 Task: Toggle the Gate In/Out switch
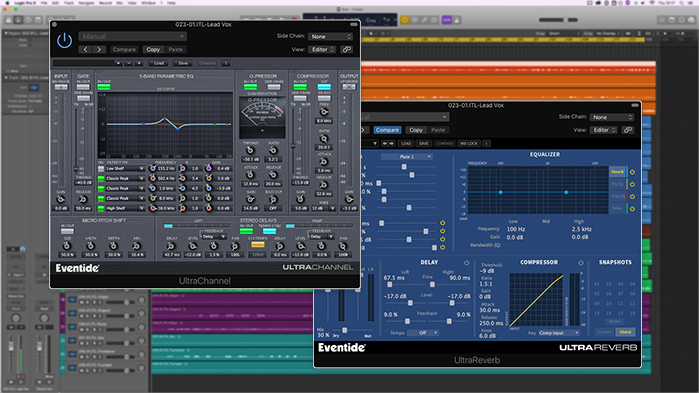[x=83, y=86]
